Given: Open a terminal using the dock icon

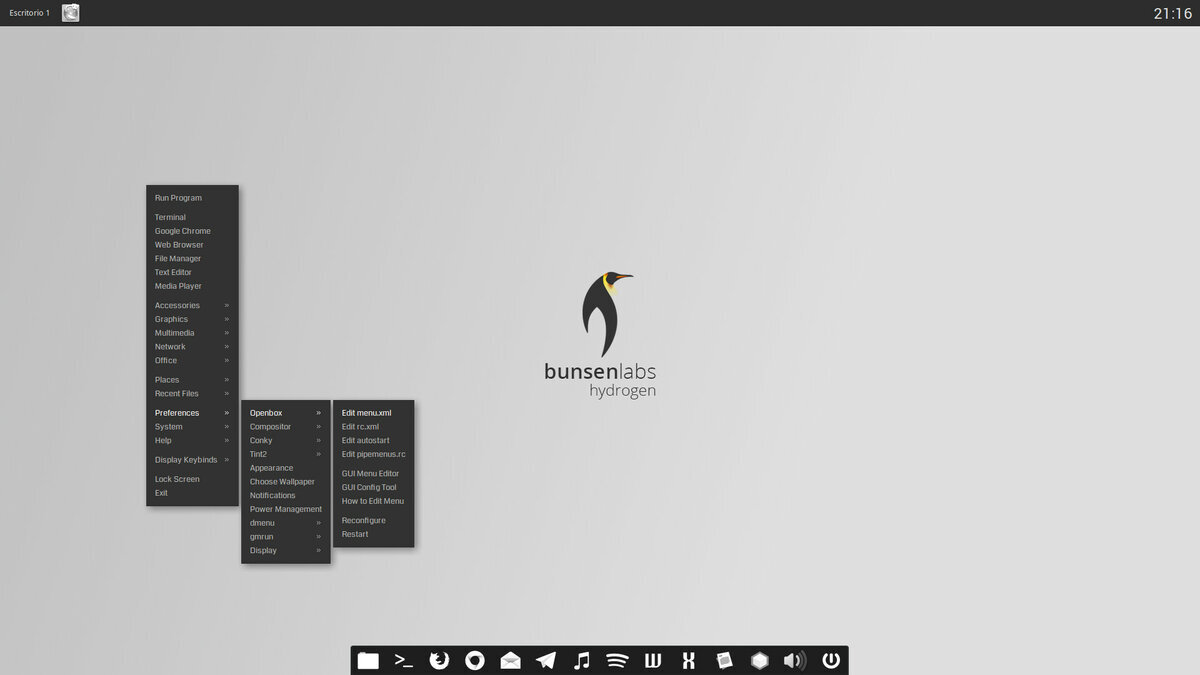Looking at the screenshot, I should 402,660.
